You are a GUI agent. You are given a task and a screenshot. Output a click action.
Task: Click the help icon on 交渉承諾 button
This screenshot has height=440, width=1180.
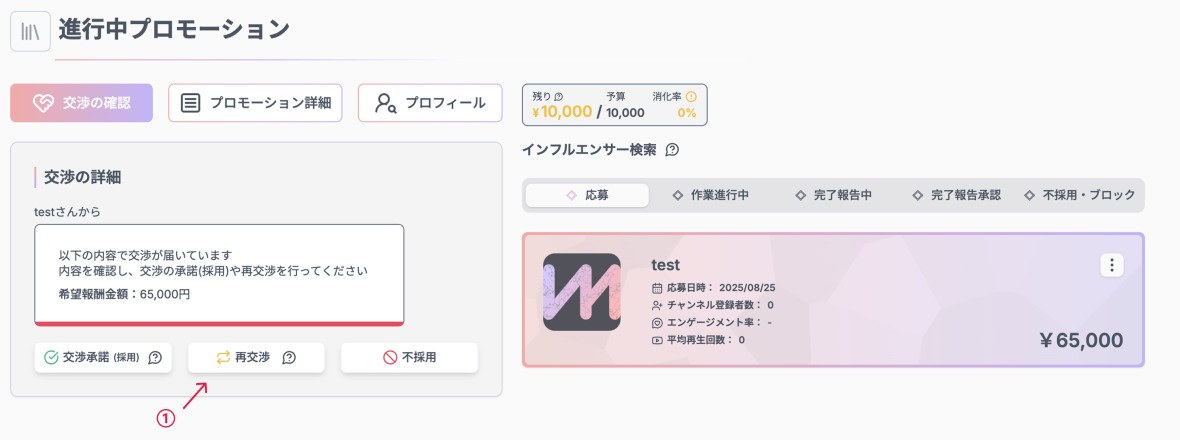(155, 357)
